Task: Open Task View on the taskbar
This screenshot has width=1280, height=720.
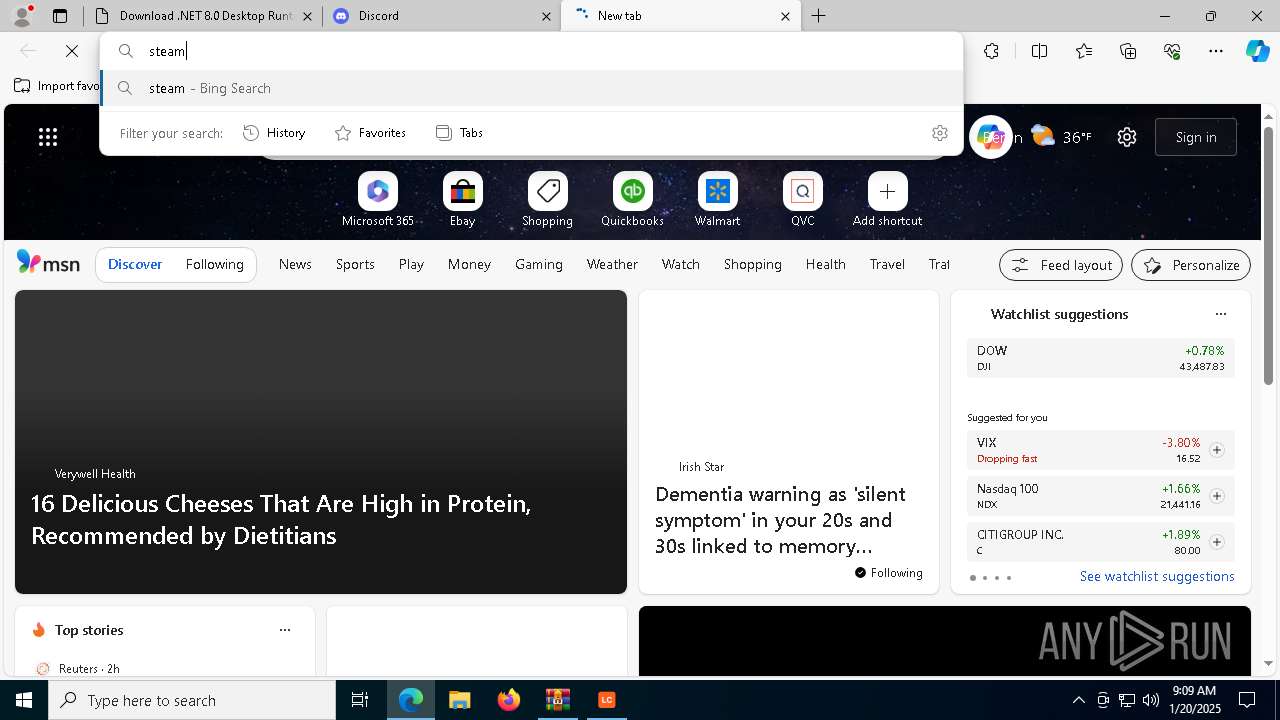Action: (x=360, y=700)
